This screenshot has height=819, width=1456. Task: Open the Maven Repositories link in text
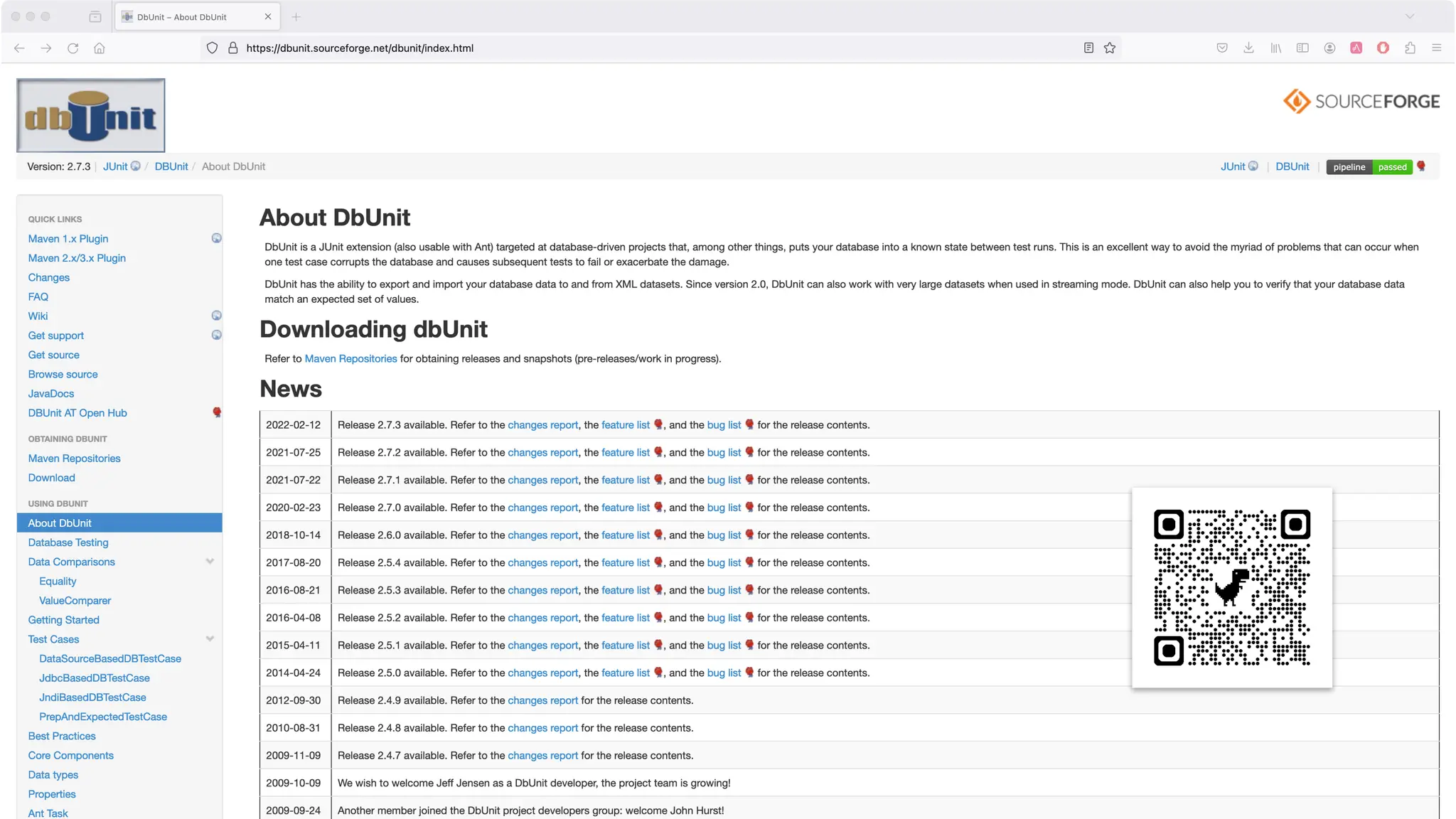[350, 359]
